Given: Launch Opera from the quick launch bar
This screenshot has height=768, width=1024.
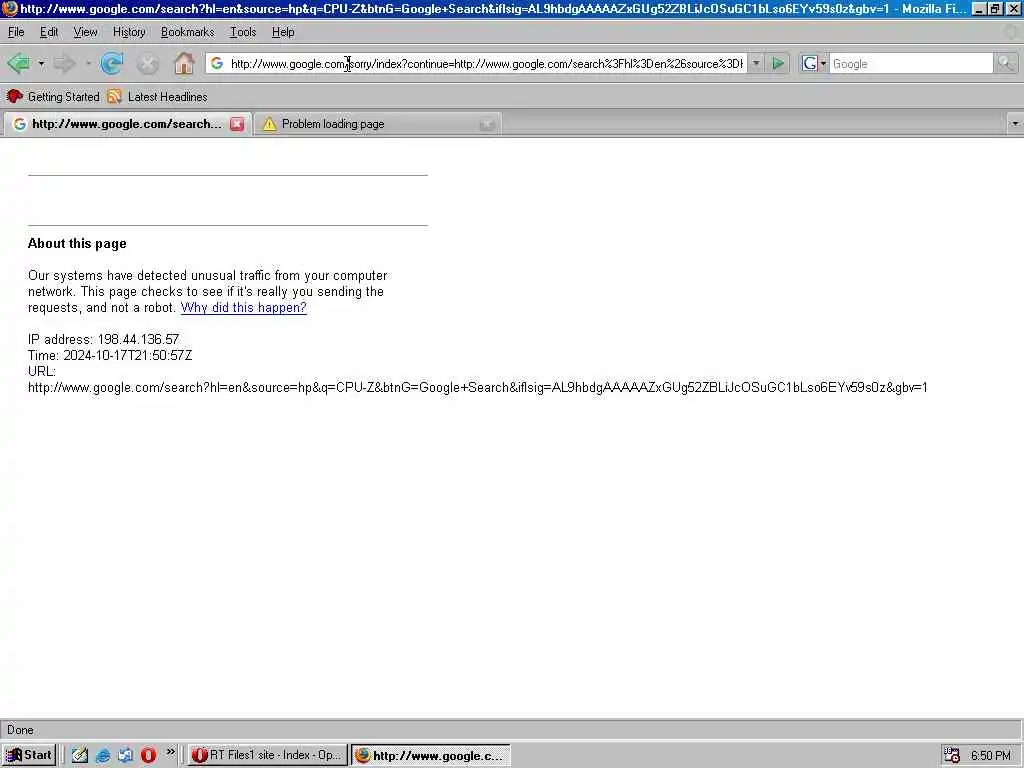Looking at the screenshot, I should click(148, 755).
